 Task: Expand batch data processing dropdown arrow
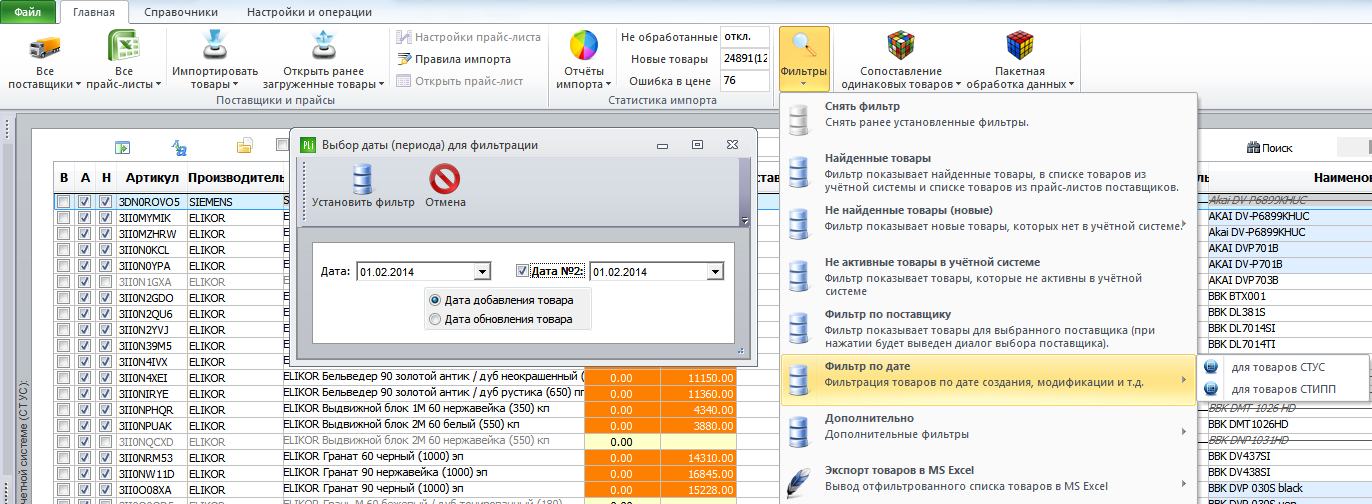coord(1071,85)
